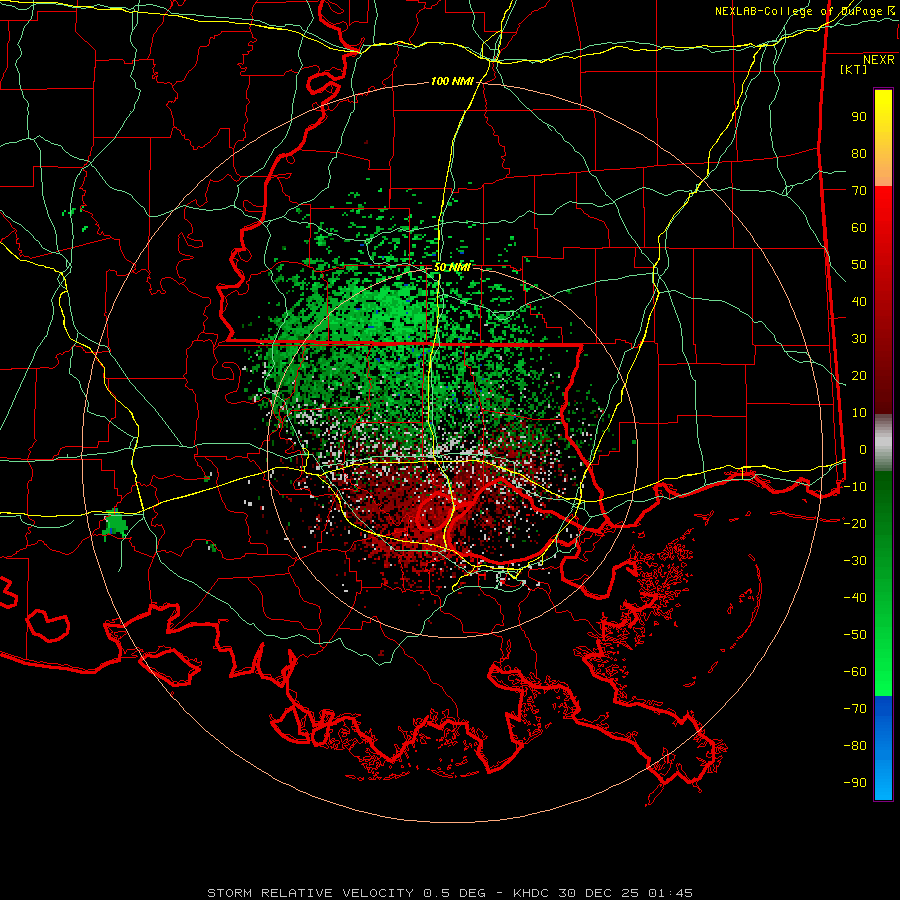Screen dimensions: 900x900
Task: Click the positive 10 knot scale value
Action: [x=859, y=413]
